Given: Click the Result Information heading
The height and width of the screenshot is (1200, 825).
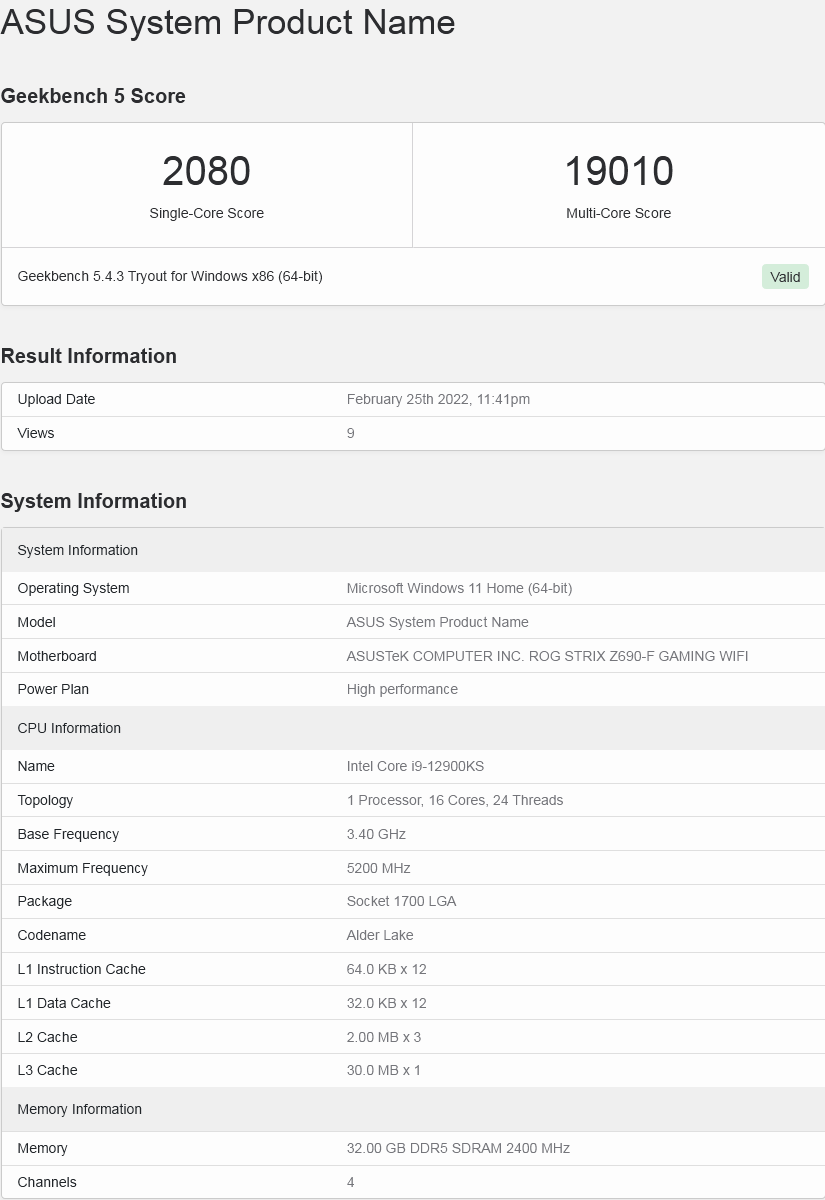Looking at the screenshot, I should coord(89,356).
